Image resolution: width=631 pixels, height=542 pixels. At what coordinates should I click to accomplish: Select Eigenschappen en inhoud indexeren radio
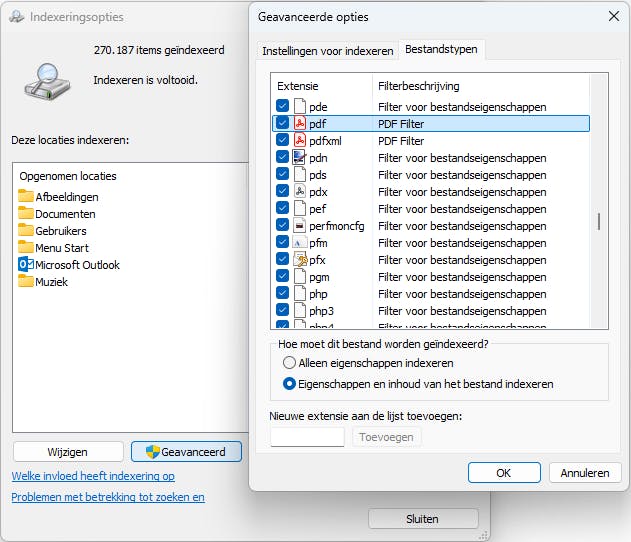tap(289, 384)
